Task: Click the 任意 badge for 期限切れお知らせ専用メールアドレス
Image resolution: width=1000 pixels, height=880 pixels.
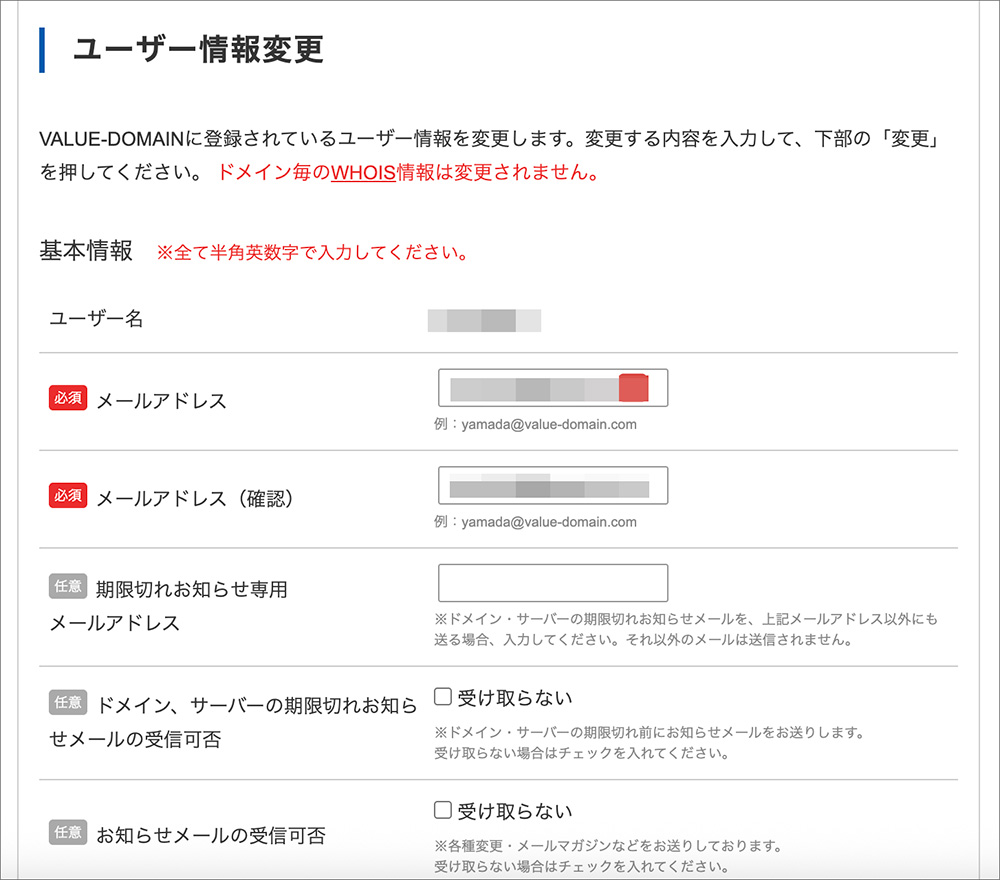Action: [67, 587]
